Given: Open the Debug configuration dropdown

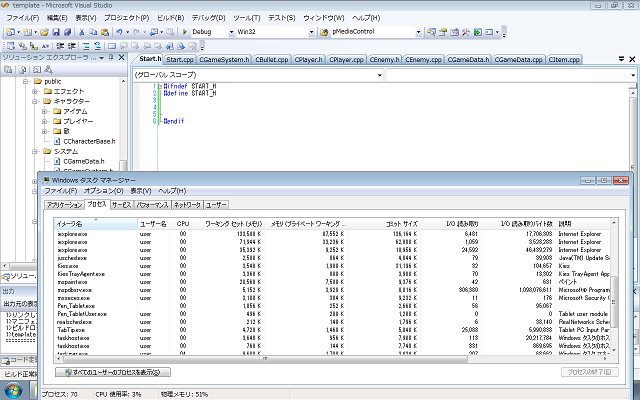Looking at the screenshot, I should pyautogui.click(x=212, y=32).
